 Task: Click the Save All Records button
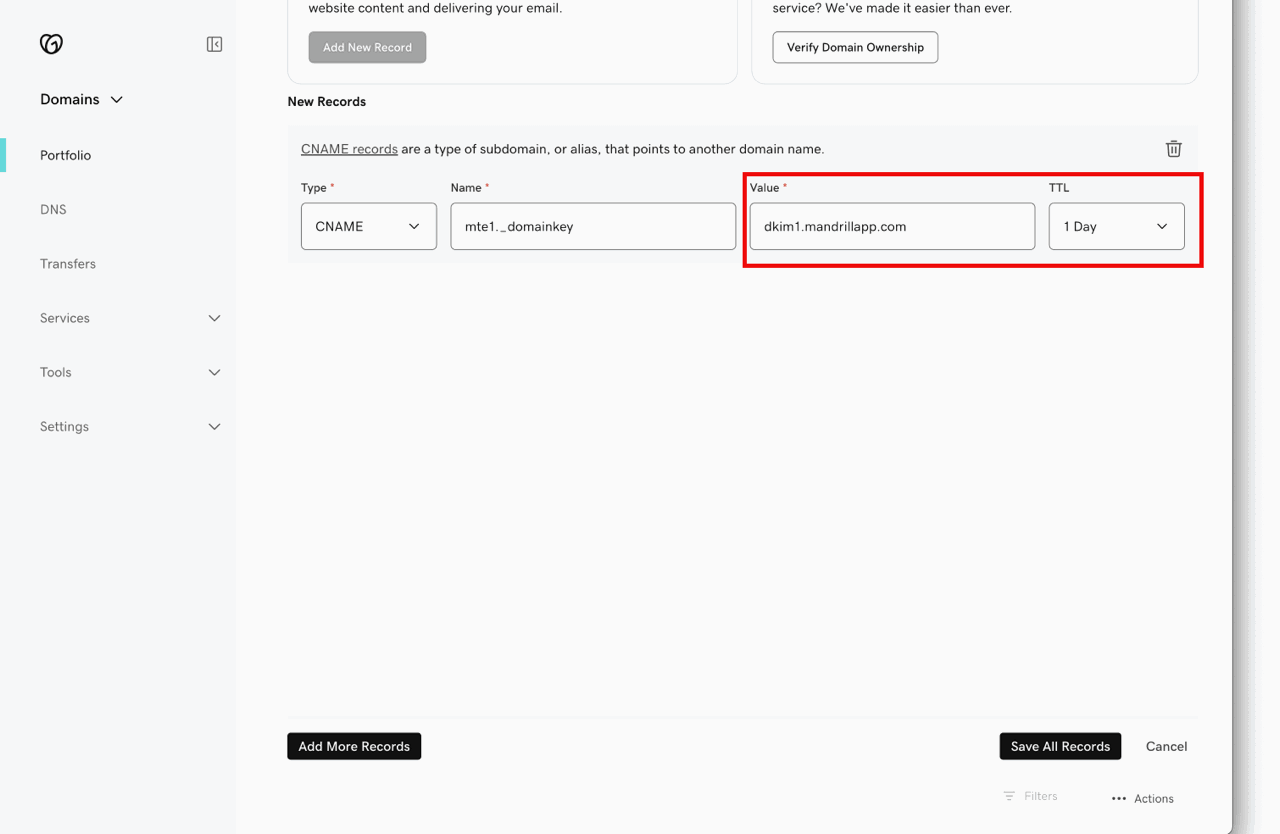point(1060,746)
